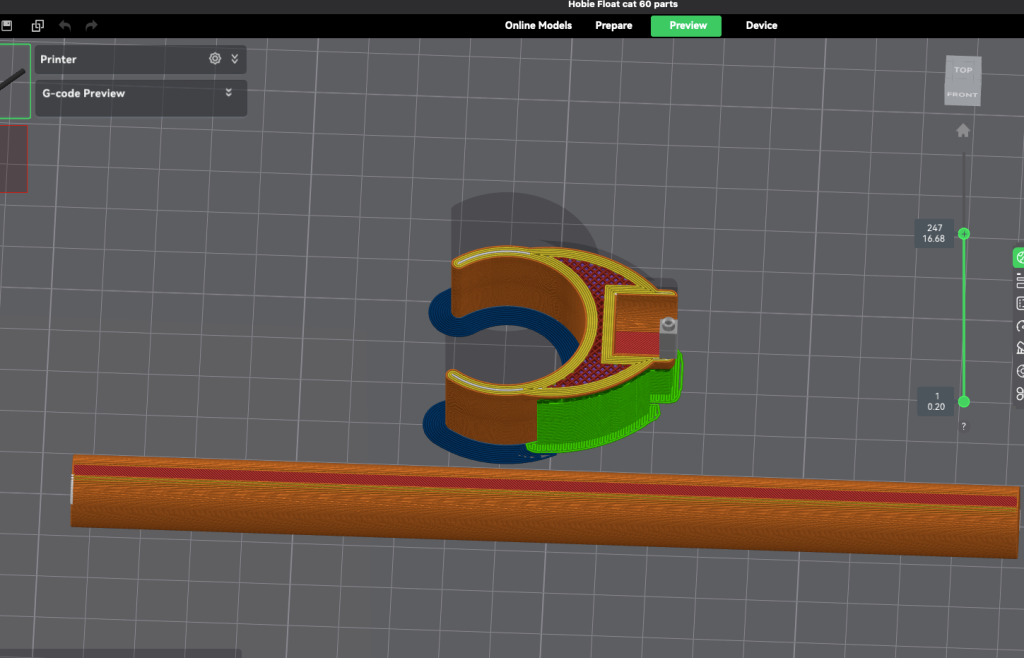
Task: Click the upper layer slider handle
Action: [964, 234]
